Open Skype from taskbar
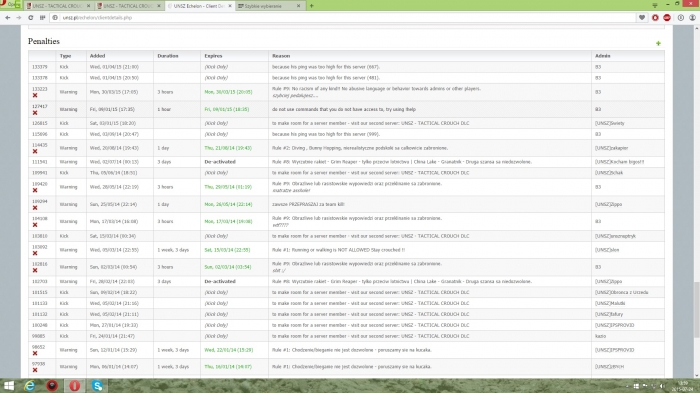Screen dimensions: 700x393 (x=97, y=385)
